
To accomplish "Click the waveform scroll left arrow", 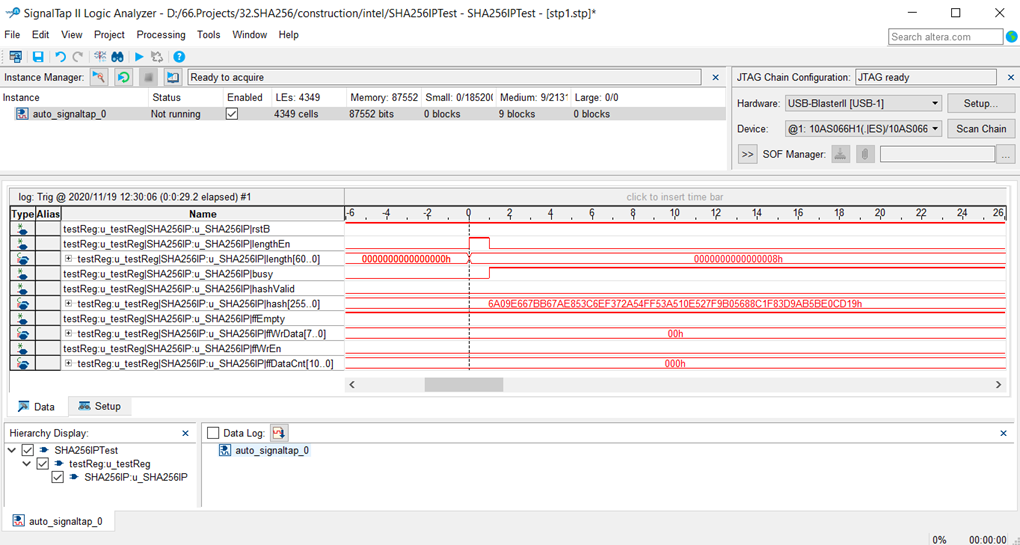I will [352, 385].
